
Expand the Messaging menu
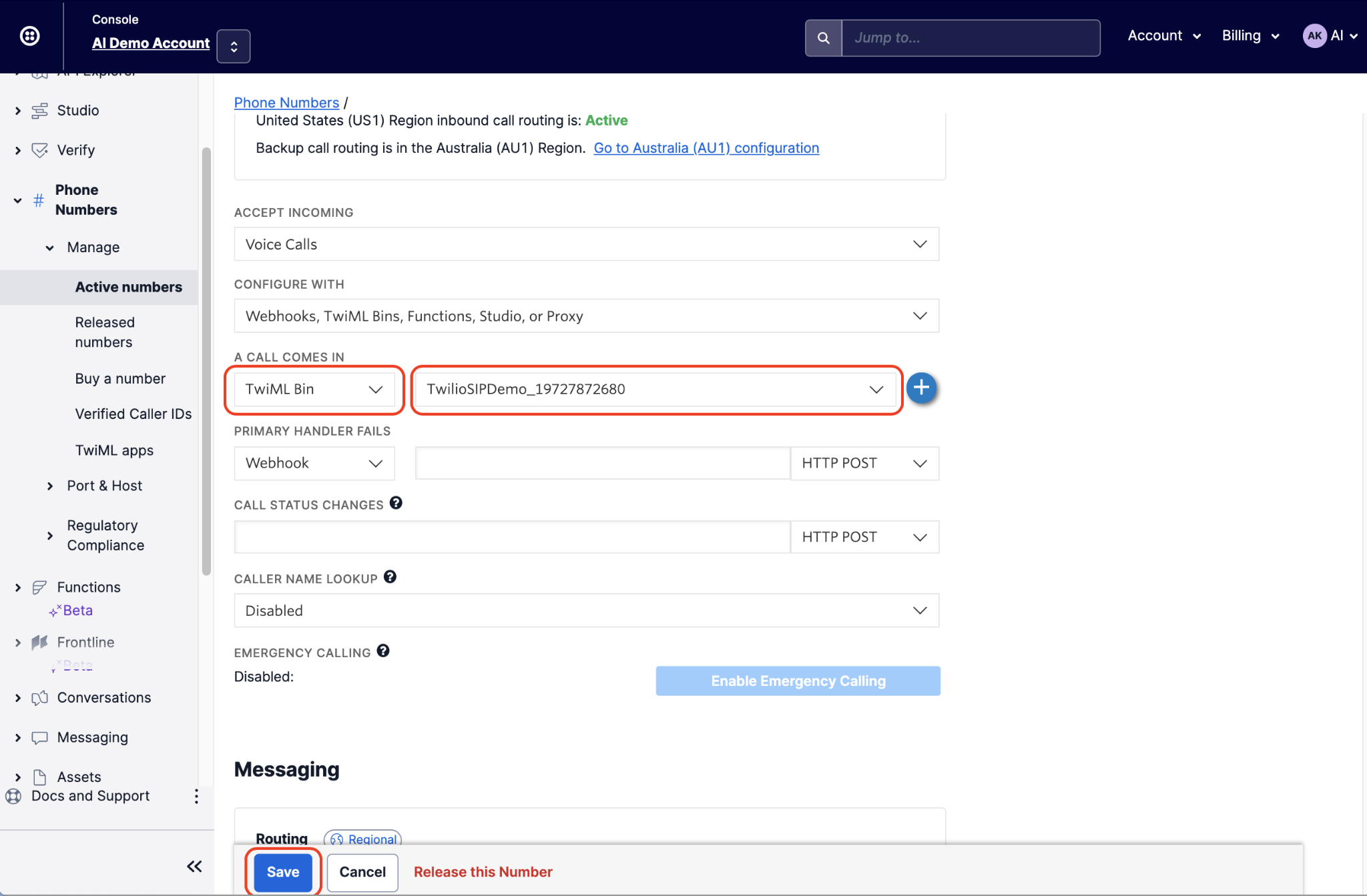click(x=18, y=738)
